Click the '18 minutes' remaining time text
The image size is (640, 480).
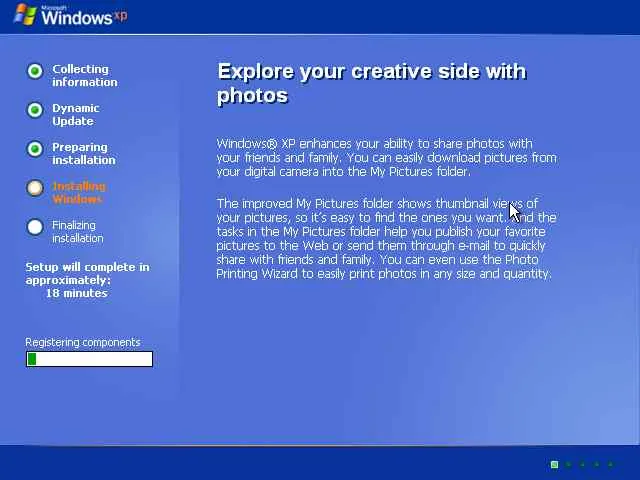pyautogui.click(x=76, y=293)
